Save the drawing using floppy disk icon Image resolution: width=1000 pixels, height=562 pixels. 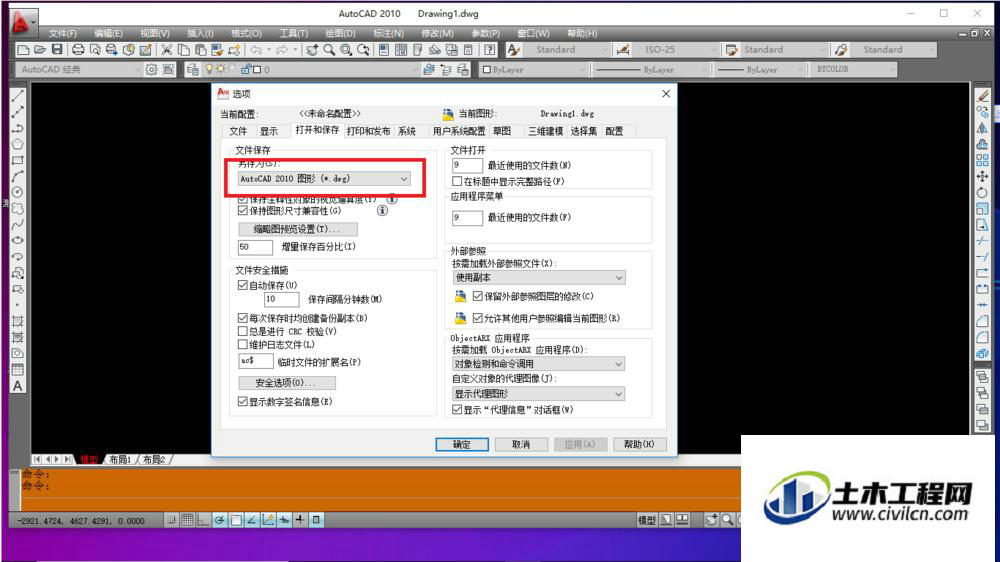tap(57, 50)
